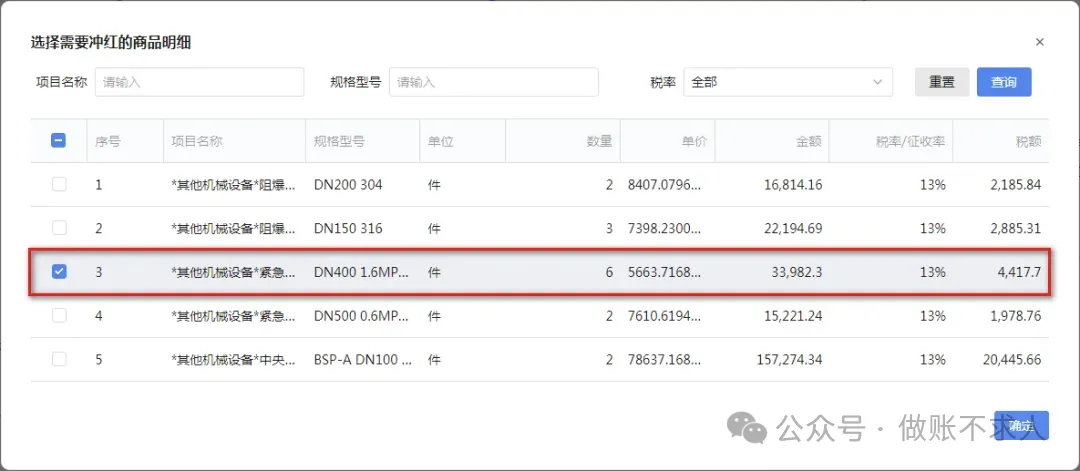The image size is (1080, 471).
Task: Click the unit price 5663.7168...
Action: [665, 272]
